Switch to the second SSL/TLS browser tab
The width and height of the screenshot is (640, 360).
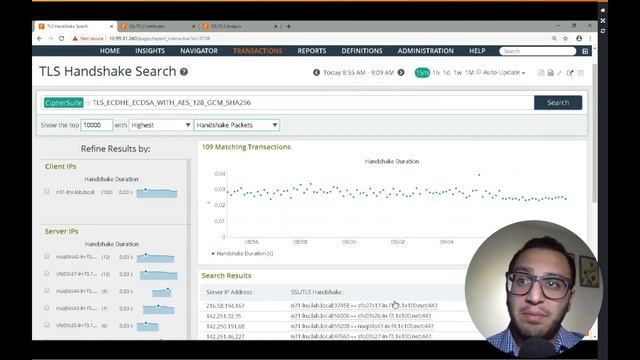click(157, 26)
